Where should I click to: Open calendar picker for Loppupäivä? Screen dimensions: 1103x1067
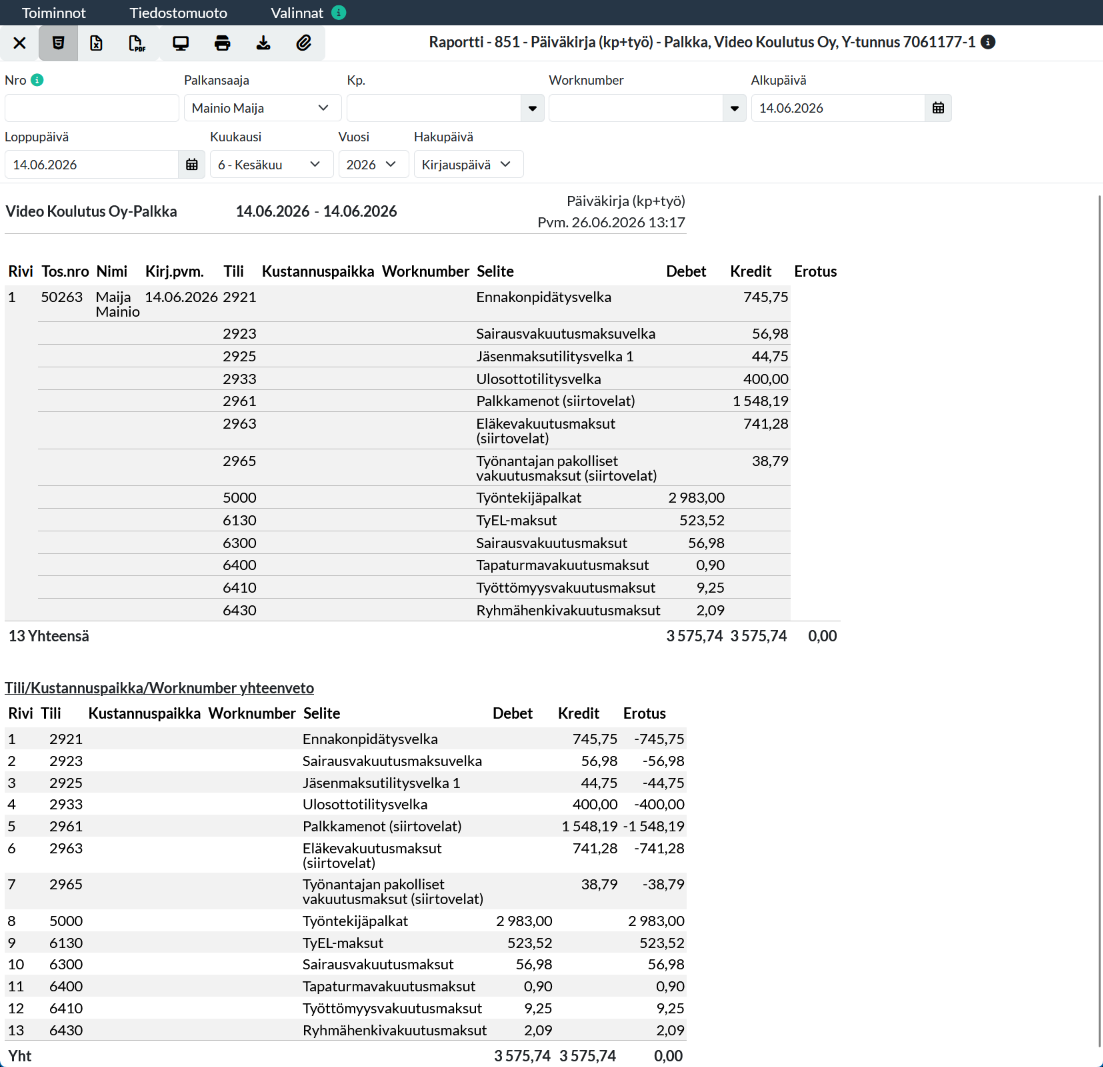point(191,164)
